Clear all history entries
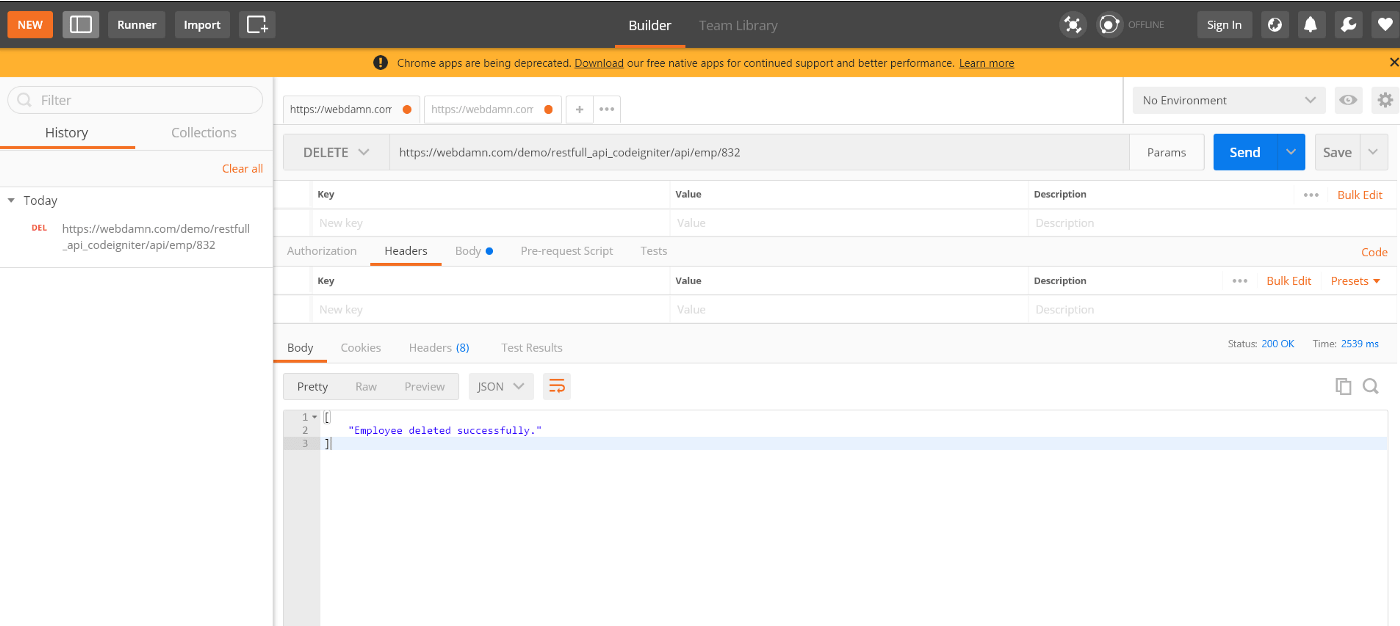Screen dimensions: 1400x626 242,168
